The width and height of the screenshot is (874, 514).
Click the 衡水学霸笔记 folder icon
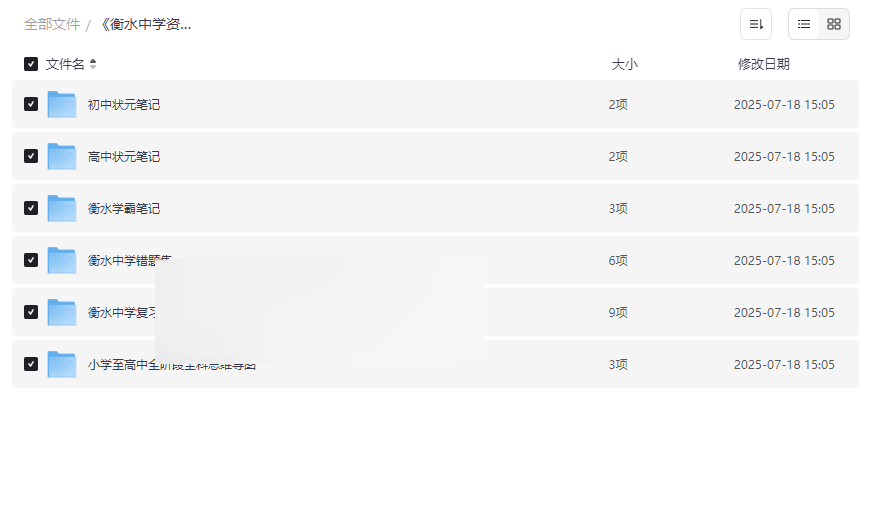pos(62,208)
